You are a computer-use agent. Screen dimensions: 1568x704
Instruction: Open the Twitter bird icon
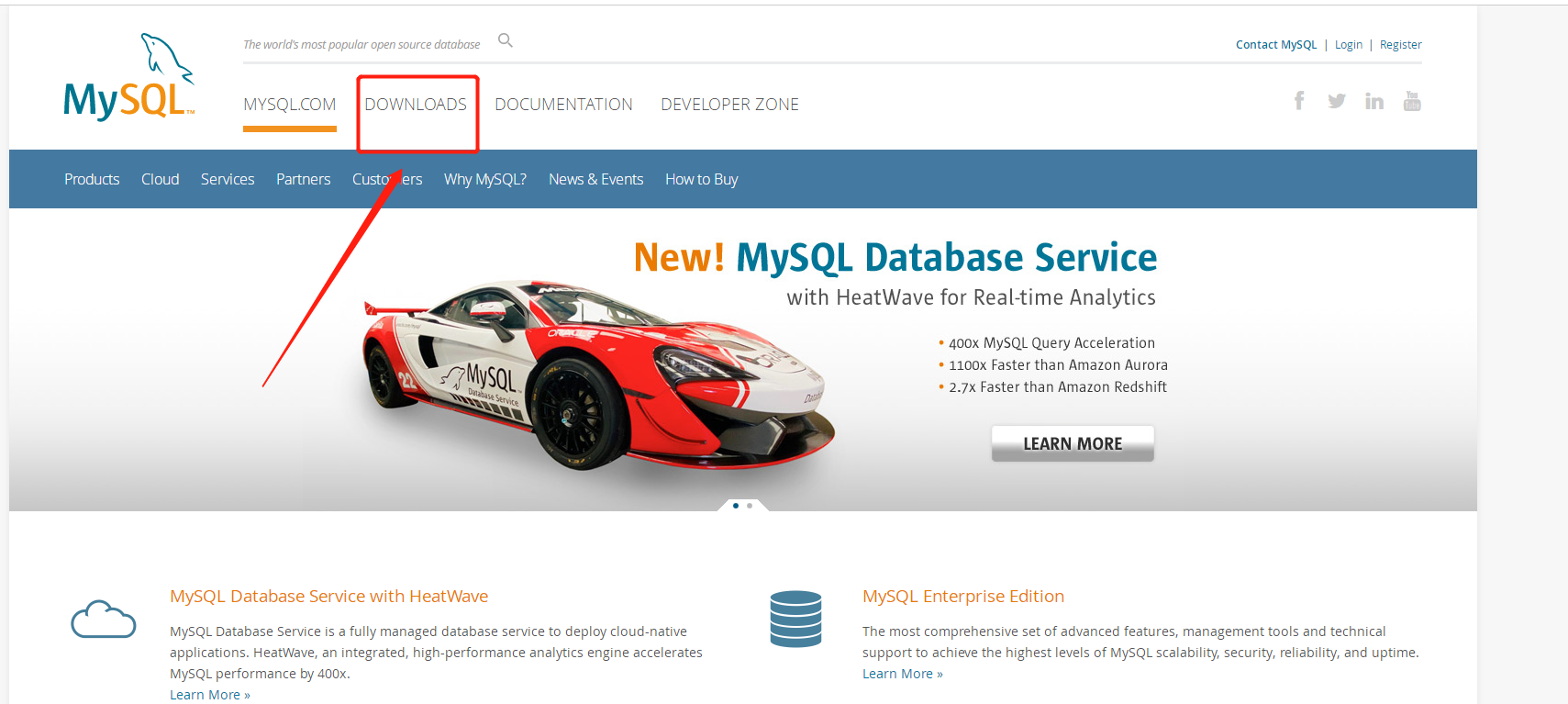(1337, 101)
